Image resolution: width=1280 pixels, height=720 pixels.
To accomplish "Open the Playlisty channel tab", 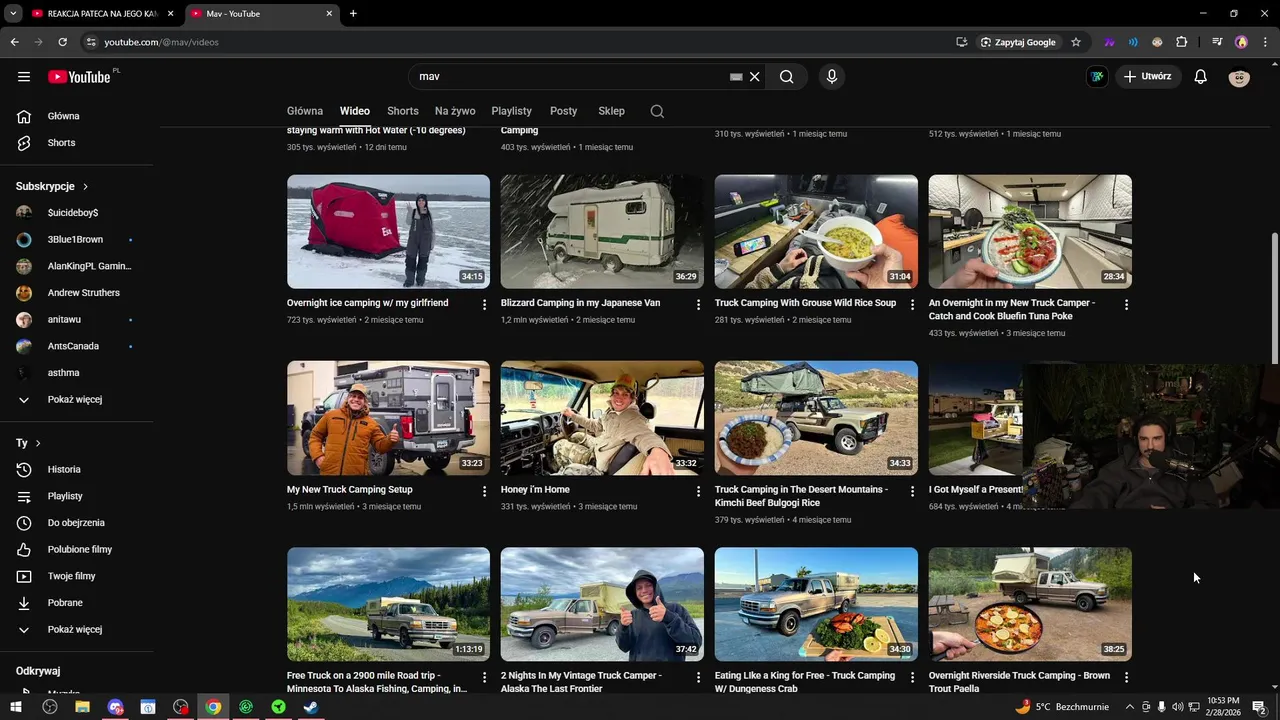I will (x=512, y=111).
